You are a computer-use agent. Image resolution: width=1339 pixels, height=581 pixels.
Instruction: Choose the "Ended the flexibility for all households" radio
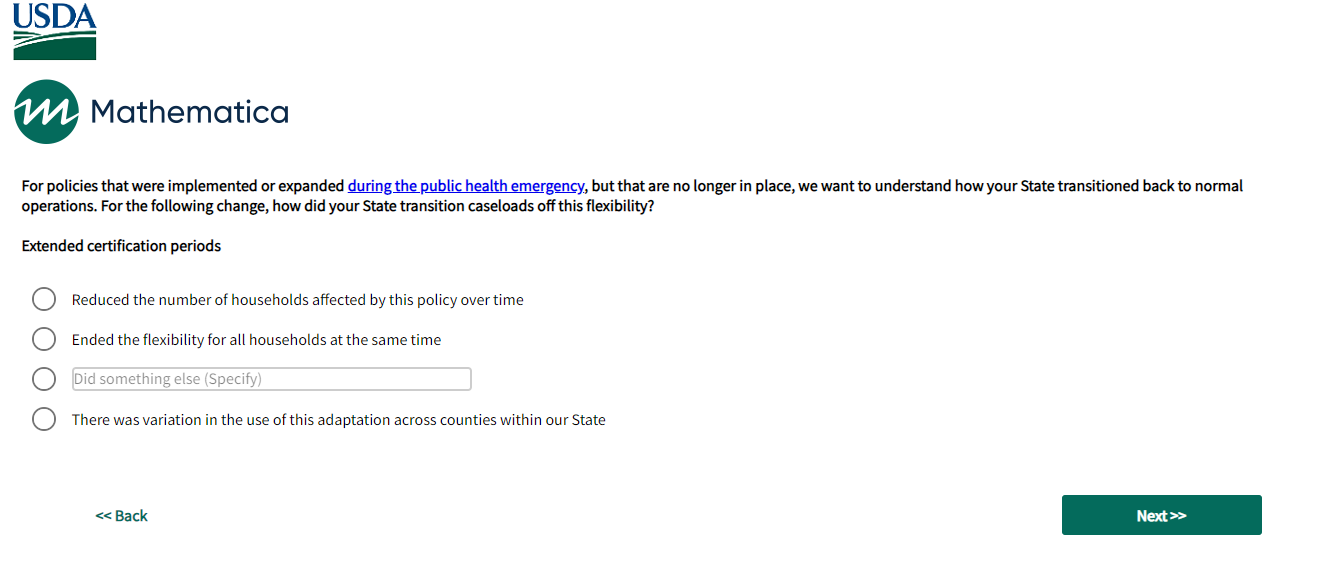point(44,339)
